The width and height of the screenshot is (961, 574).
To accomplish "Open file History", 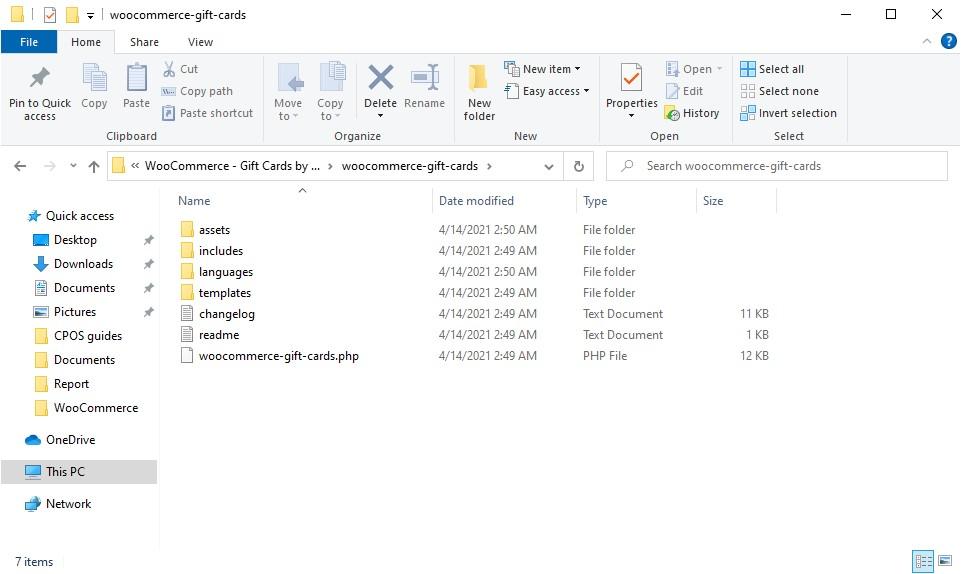I will pyautogui.click(x=692, y=113).
